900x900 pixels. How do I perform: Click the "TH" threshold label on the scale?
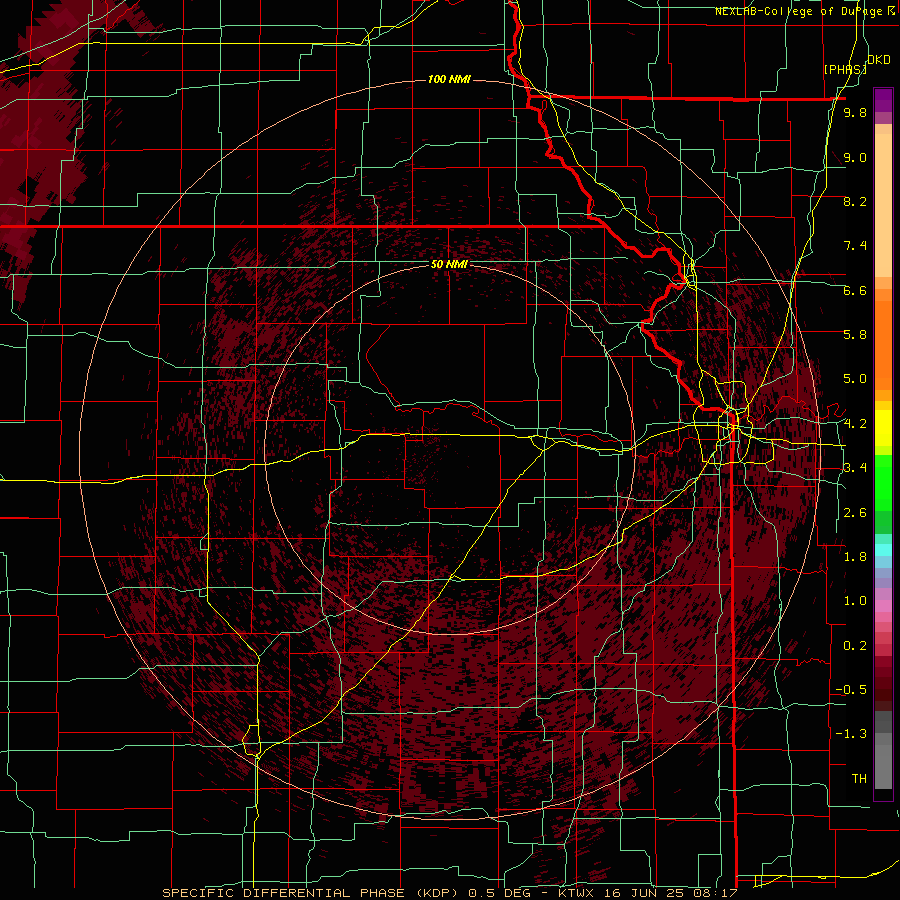coord(859,779)
